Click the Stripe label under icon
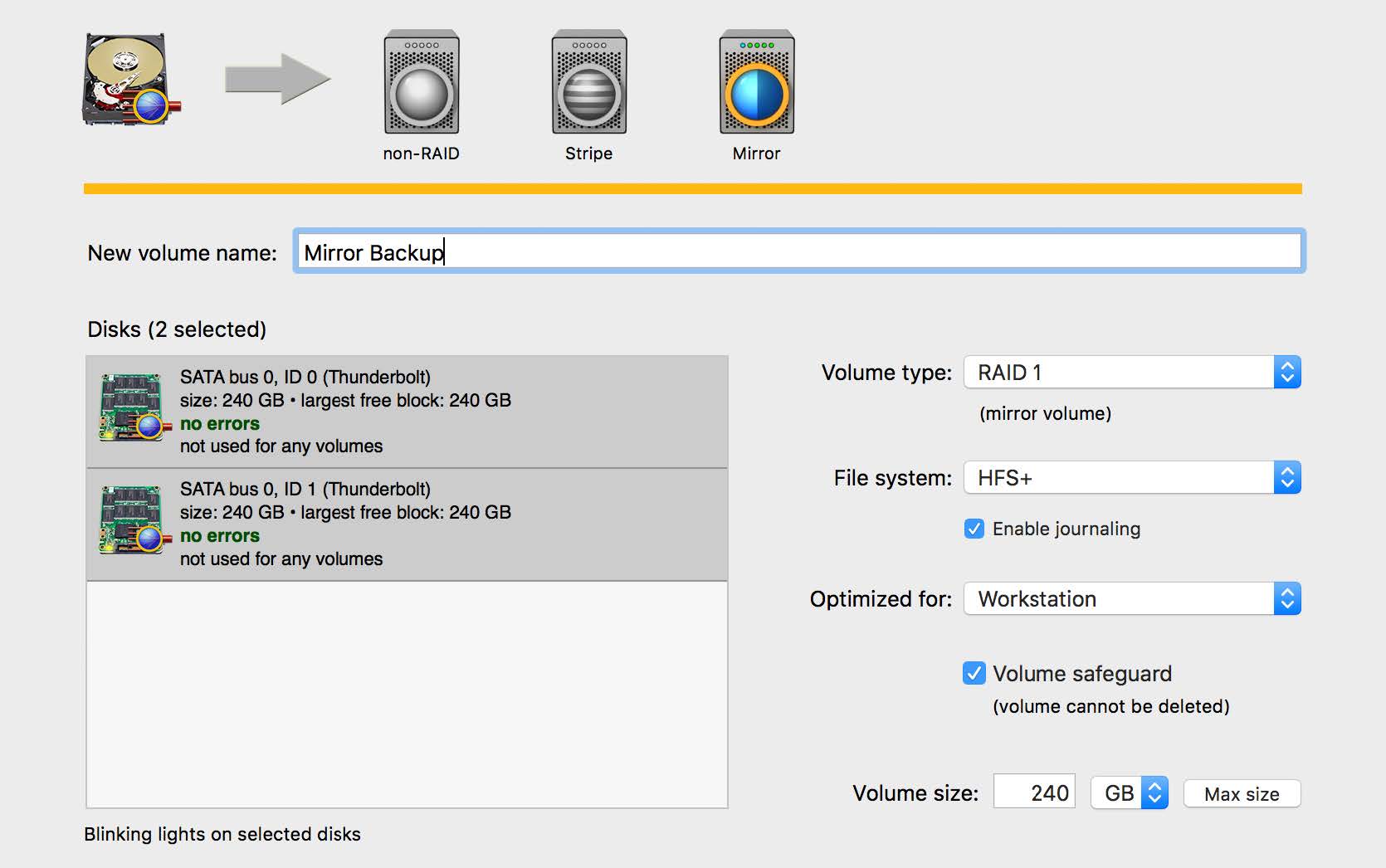1386x868 pixels. coord(588,154)
